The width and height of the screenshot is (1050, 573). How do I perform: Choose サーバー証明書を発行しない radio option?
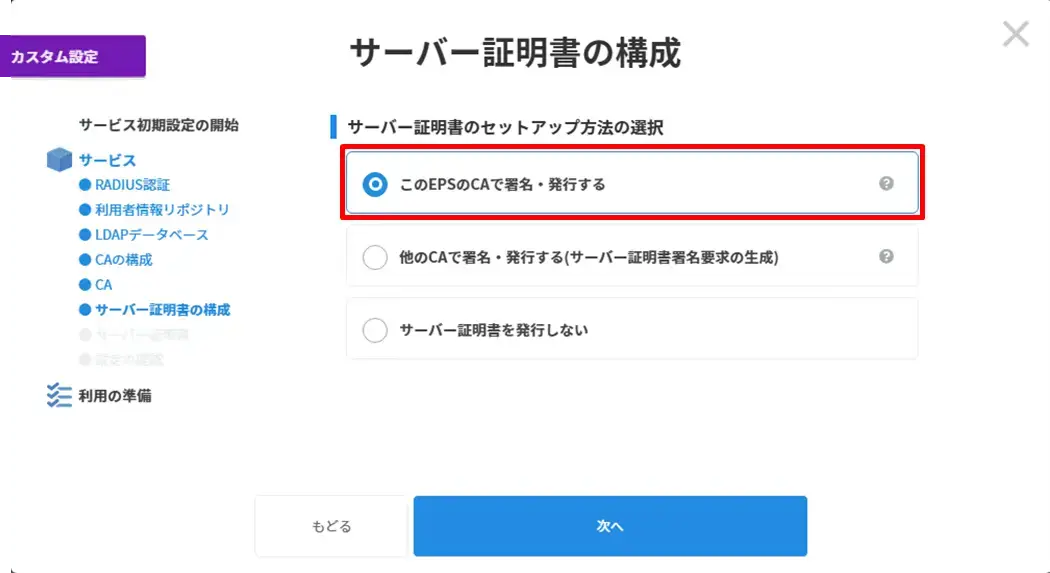point(375,330)
